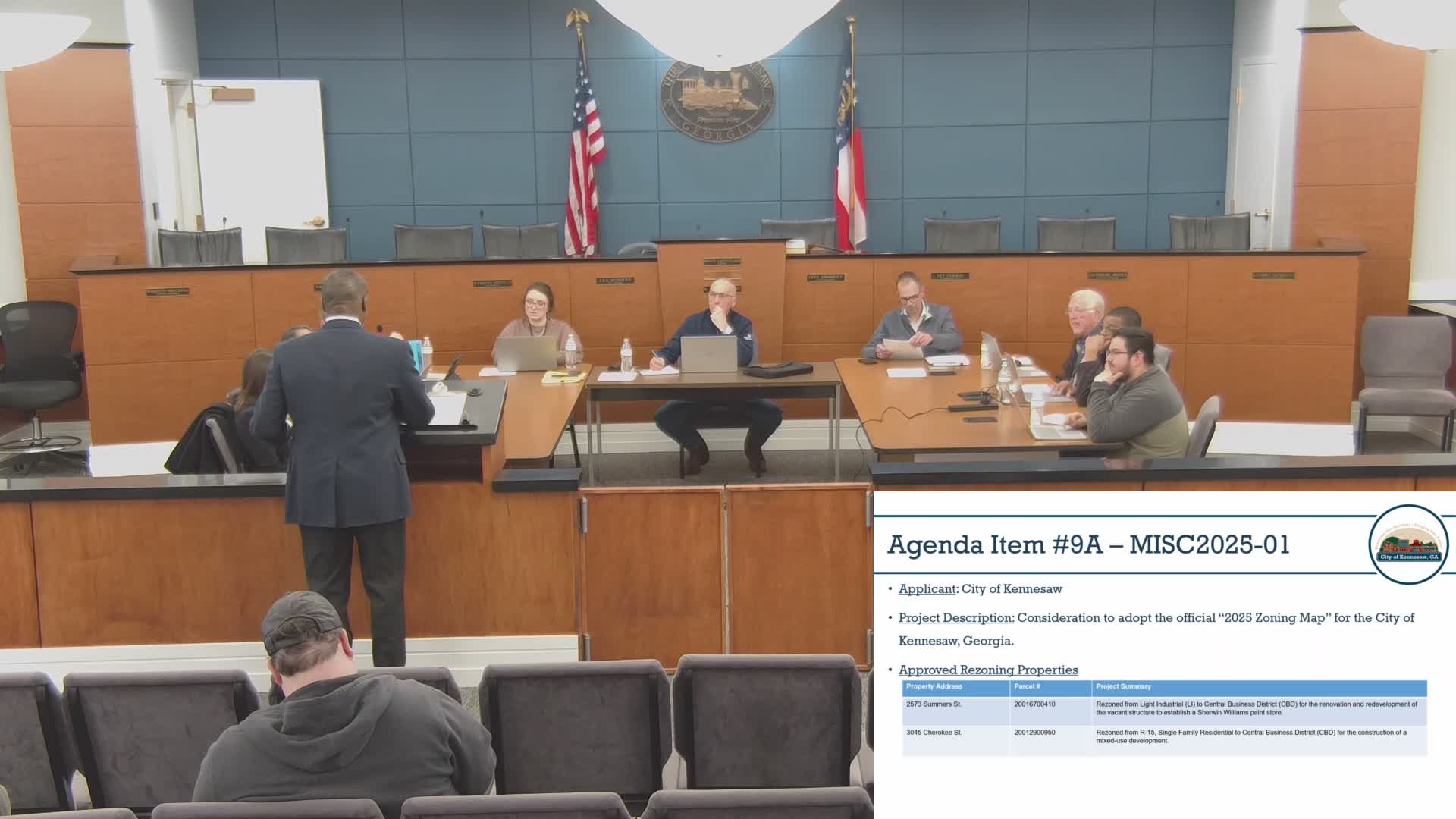Click the underlined Applicant label
Screen dimensions: 1456x819
pyautogui.click(x=927, y=589)
